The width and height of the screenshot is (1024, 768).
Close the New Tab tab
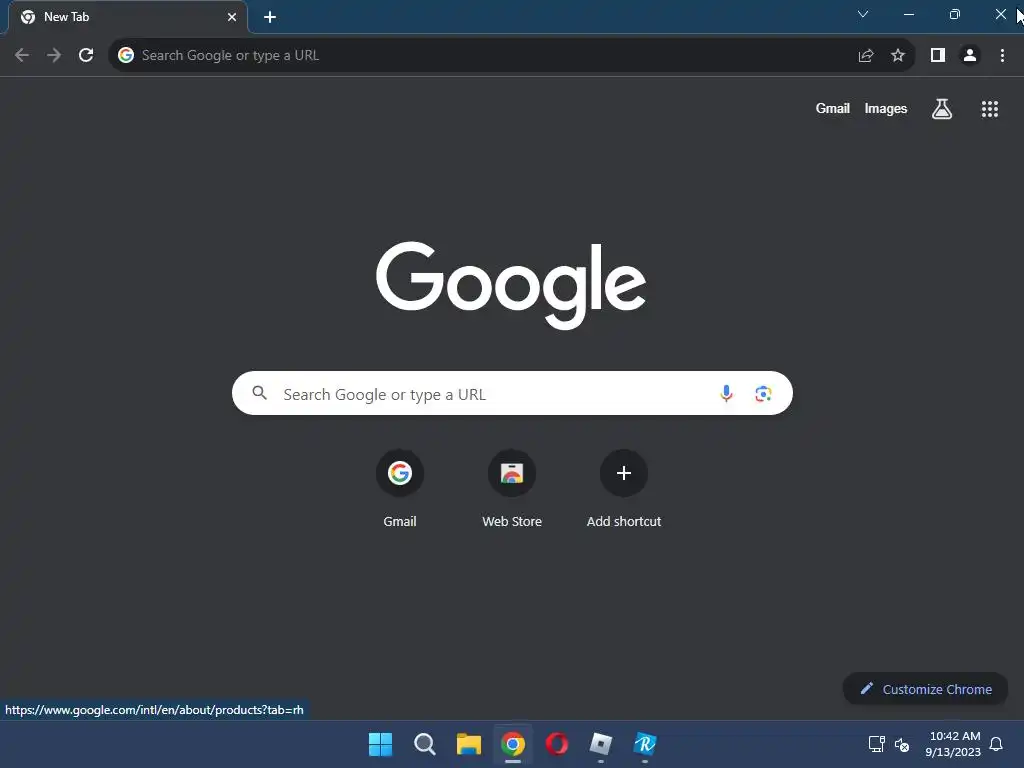pos(232,17)
